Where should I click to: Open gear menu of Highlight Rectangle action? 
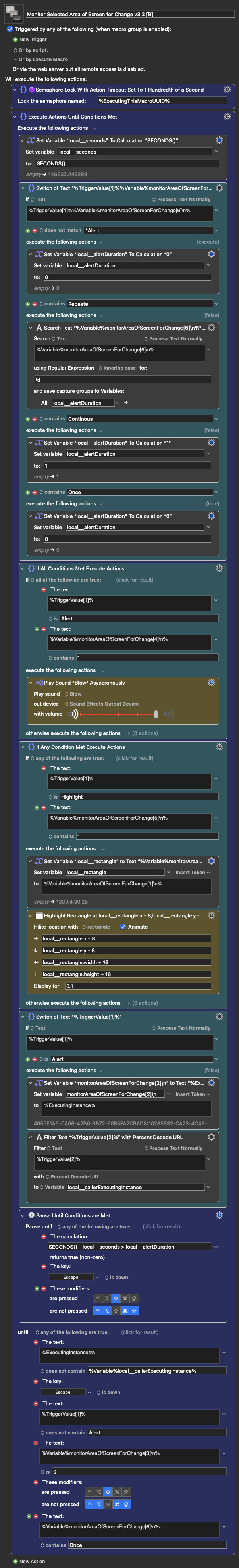coord(211,915)
